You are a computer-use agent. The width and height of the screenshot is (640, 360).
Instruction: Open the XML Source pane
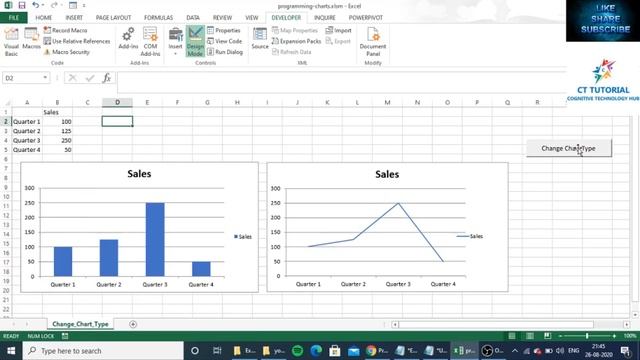coord(260,39)
